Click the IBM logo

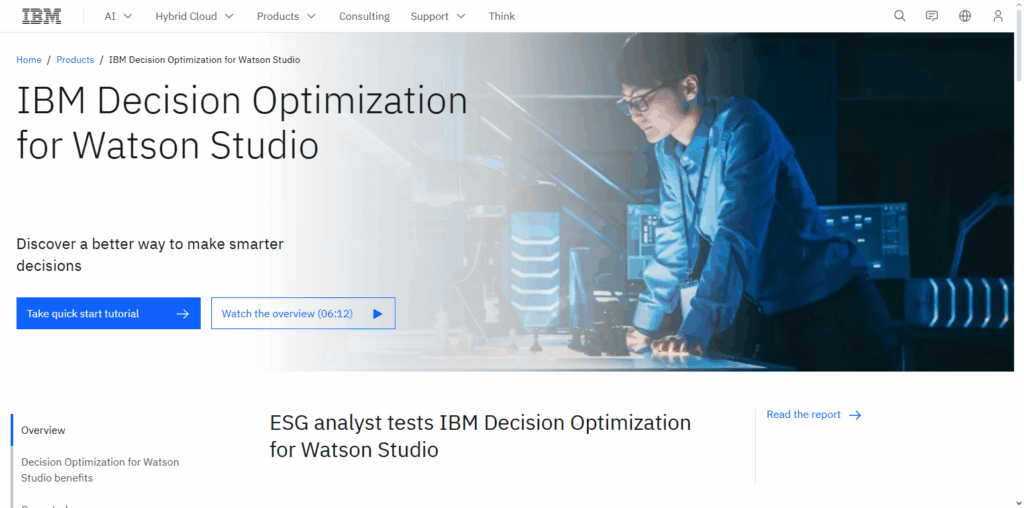point(42,16)
